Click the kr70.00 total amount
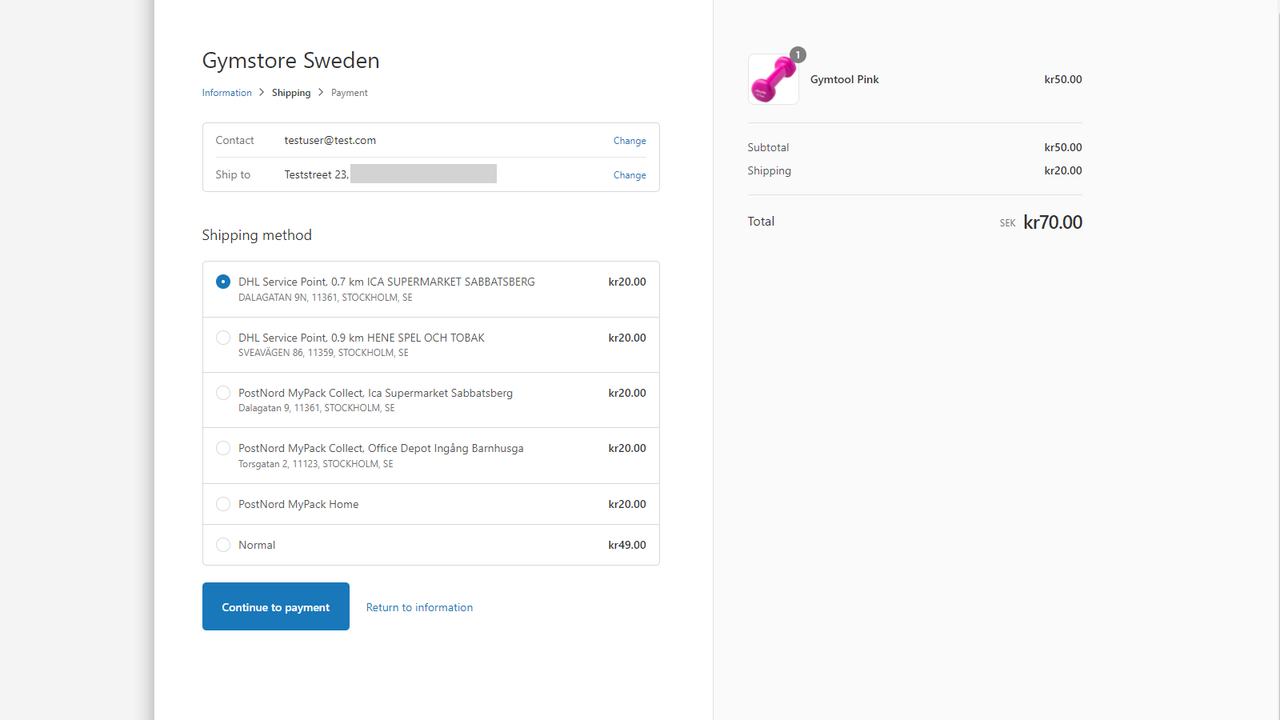Viewport: 1280px width, 720px height. [1053, 222]
